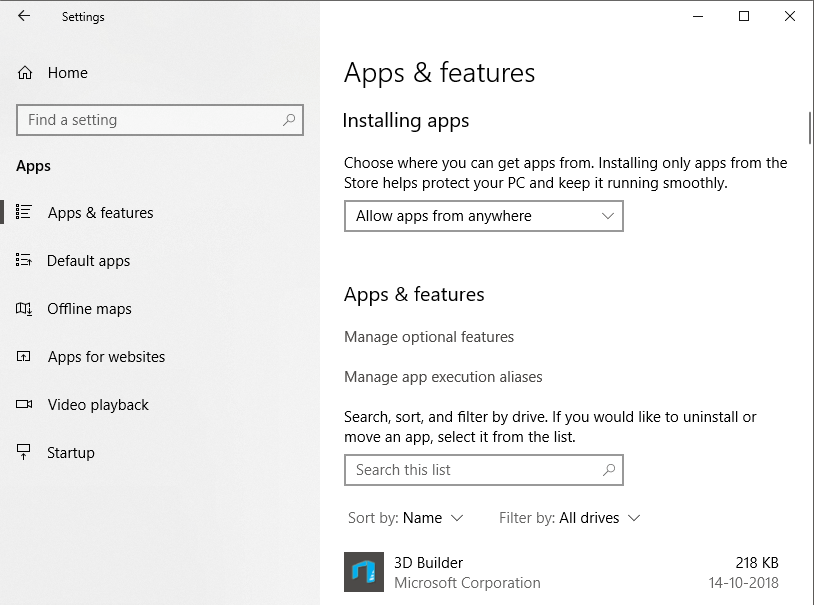Switch to Video playback section
This screenshot has height=605, width=814.
[x=98, y=405]
